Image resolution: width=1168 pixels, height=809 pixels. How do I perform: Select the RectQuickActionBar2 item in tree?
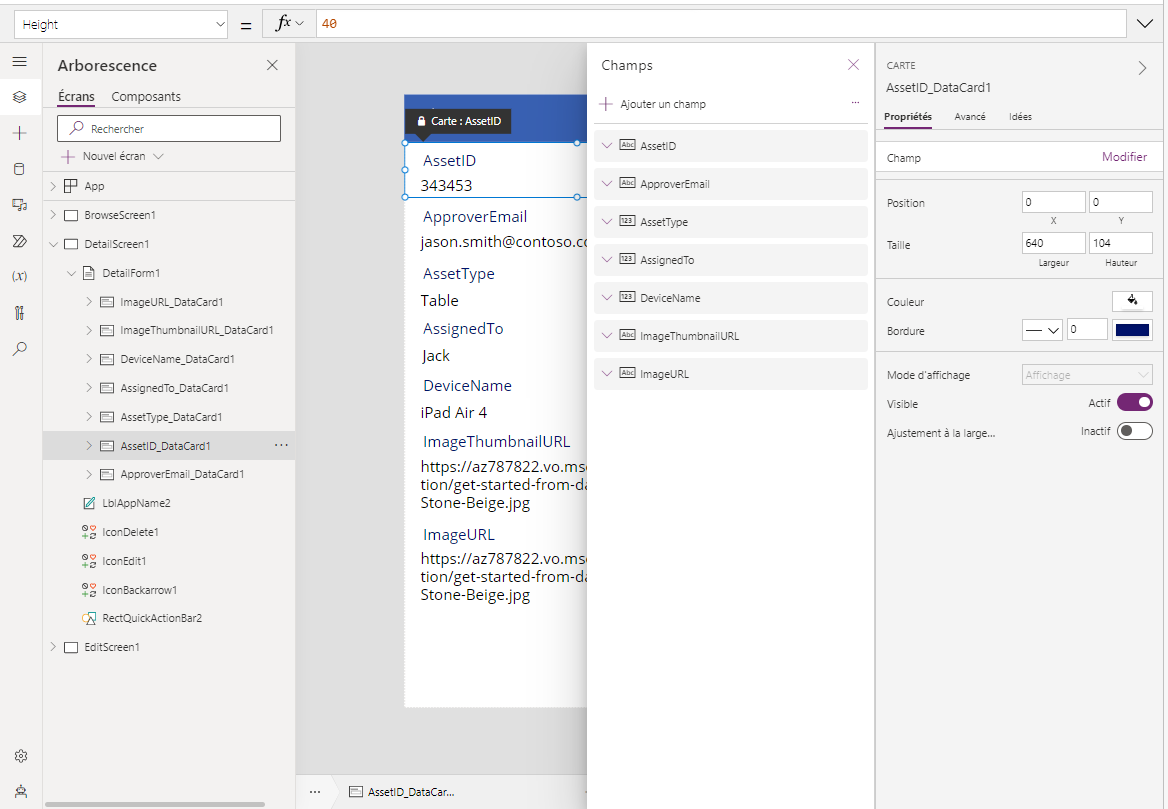(x=152, y=618)
